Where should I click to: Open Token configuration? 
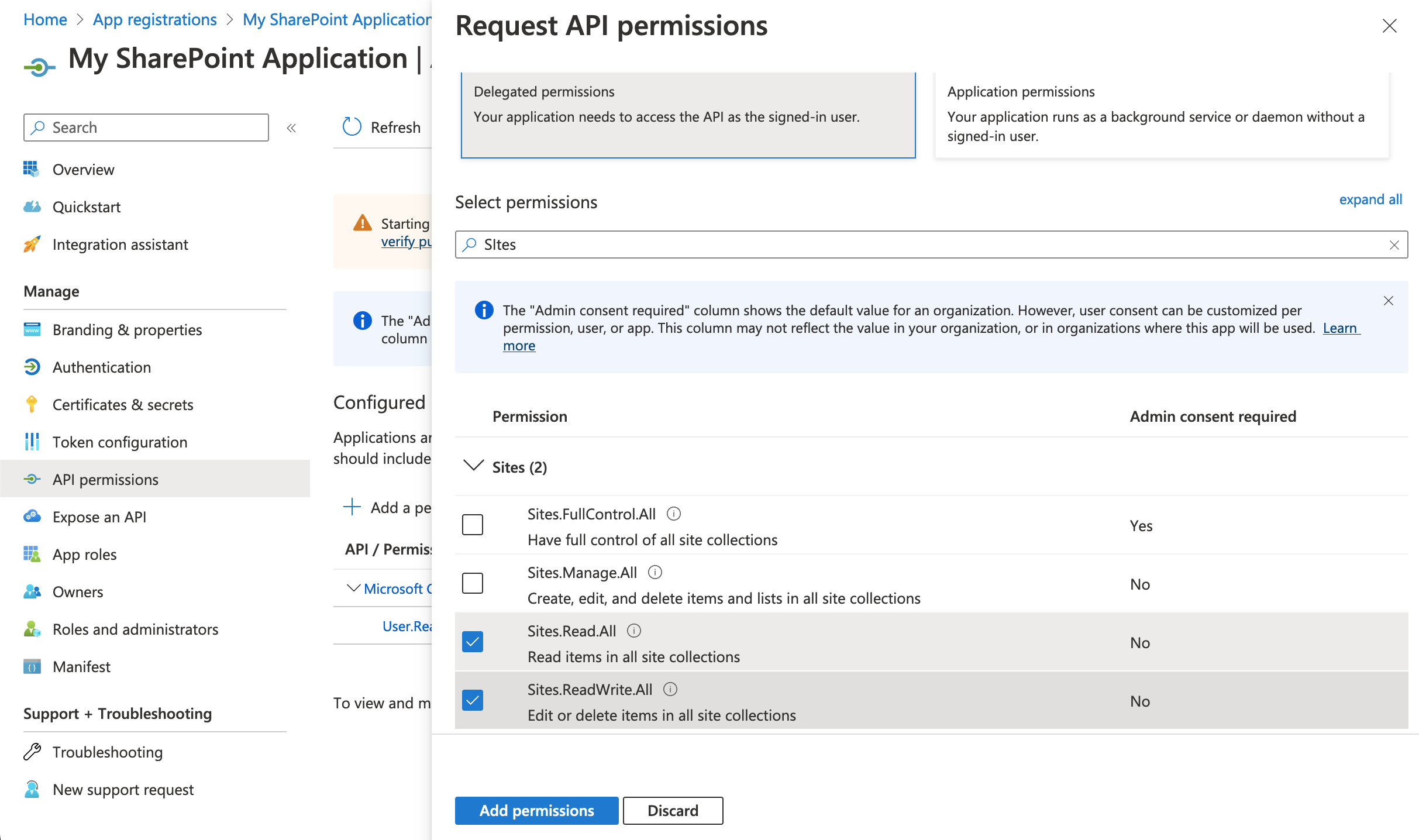[119, 442]
